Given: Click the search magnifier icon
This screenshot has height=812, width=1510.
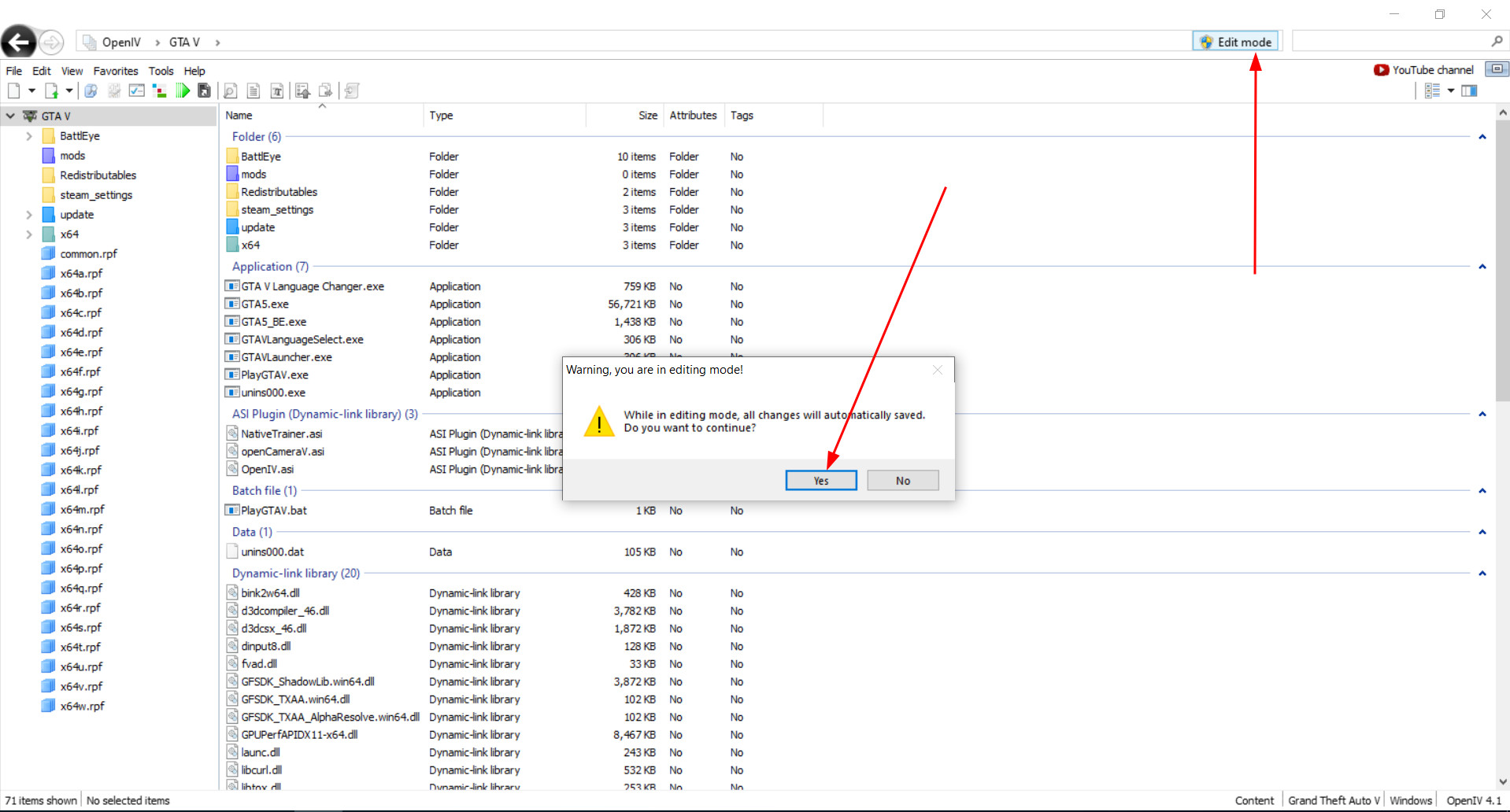Looking at the screenshot, I should tap(1497, 42).
